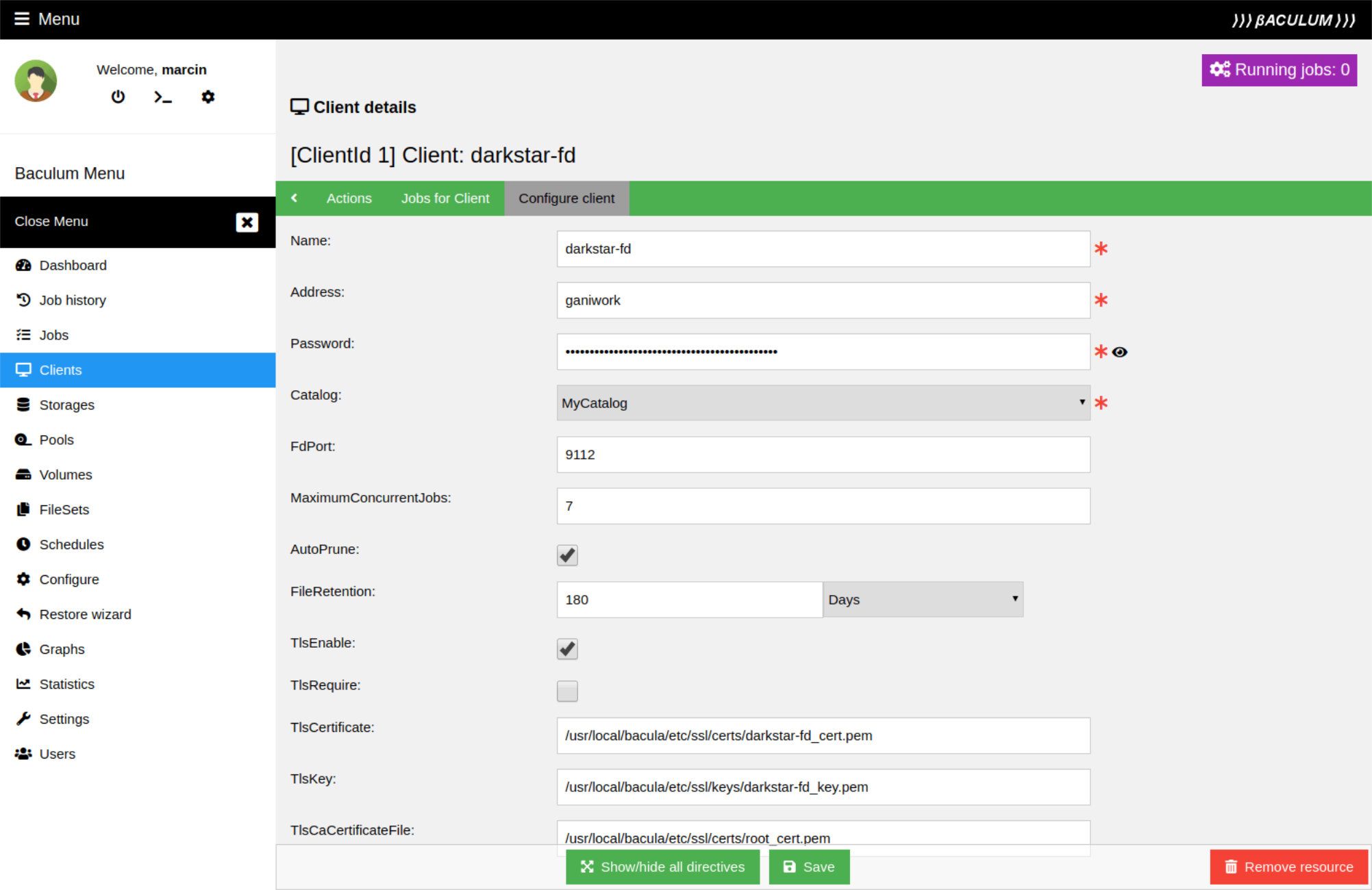Enable the TlsRequire checkbox
The height and width of the screenshot is (890, 1372).
tap(567, 691)
